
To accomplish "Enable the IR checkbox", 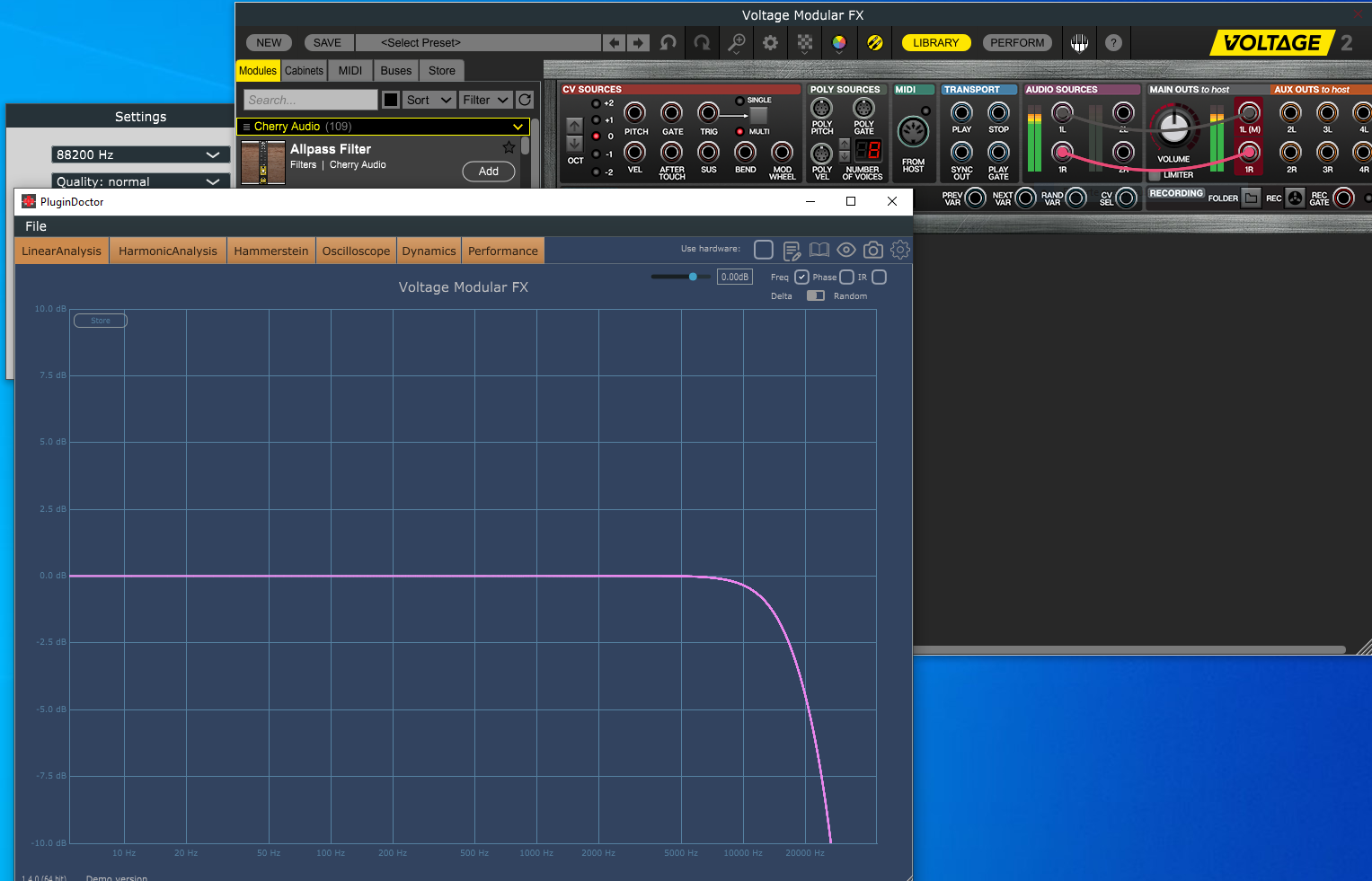I will (880, 277).
